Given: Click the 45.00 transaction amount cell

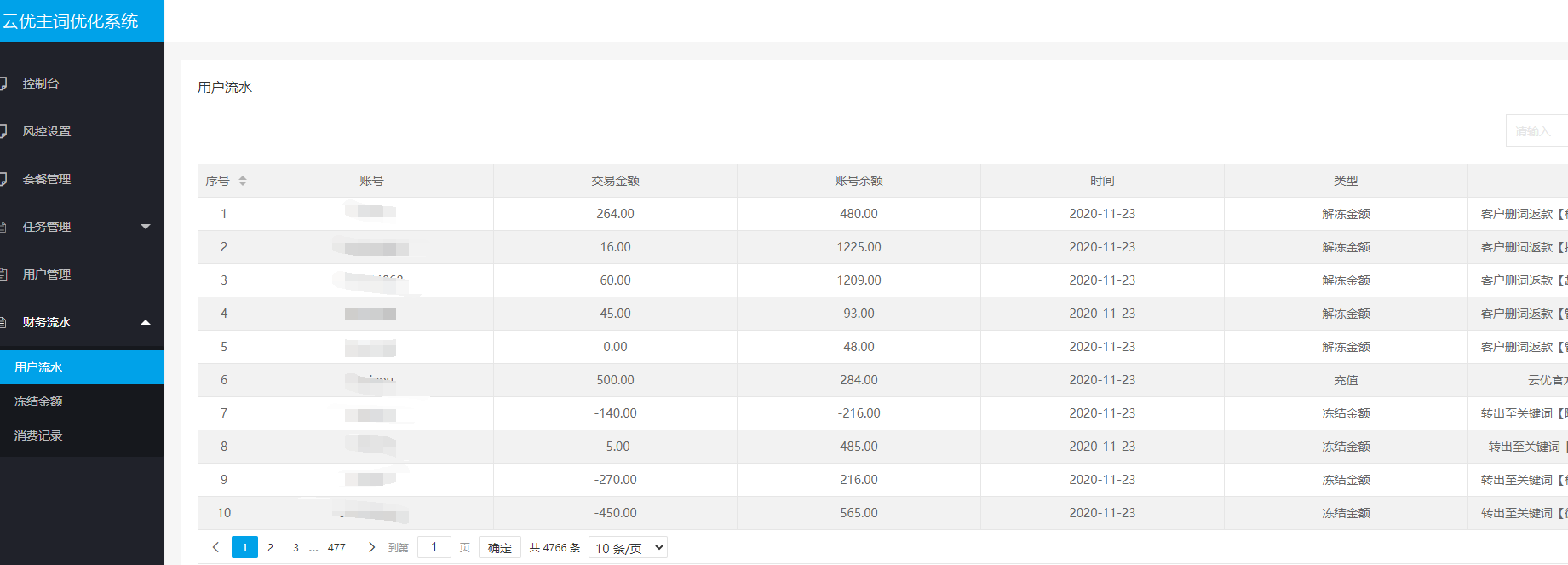Looking at the screenshot, I should tap(615, 314).
